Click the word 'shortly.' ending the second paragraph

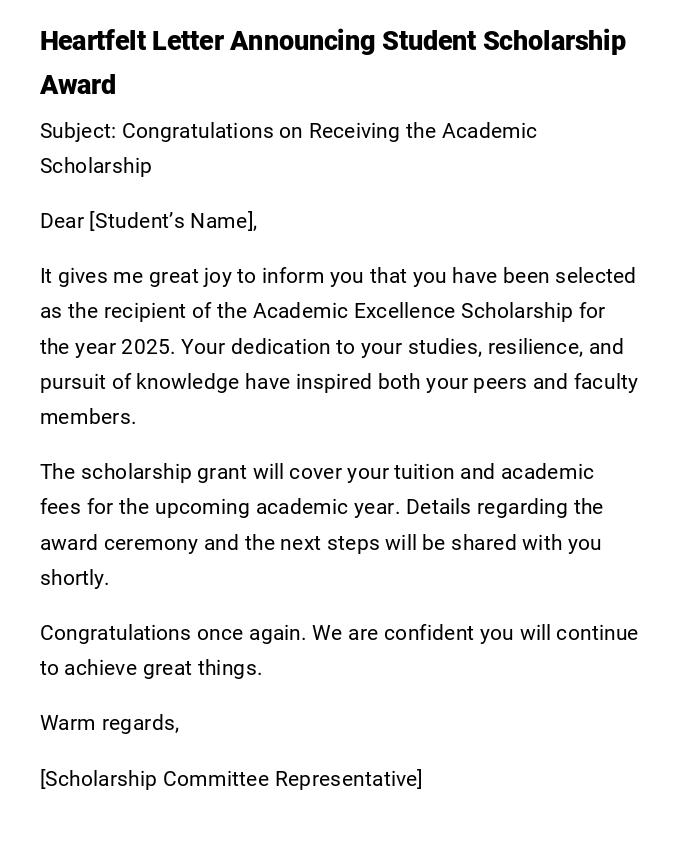(x=74, y=579)
